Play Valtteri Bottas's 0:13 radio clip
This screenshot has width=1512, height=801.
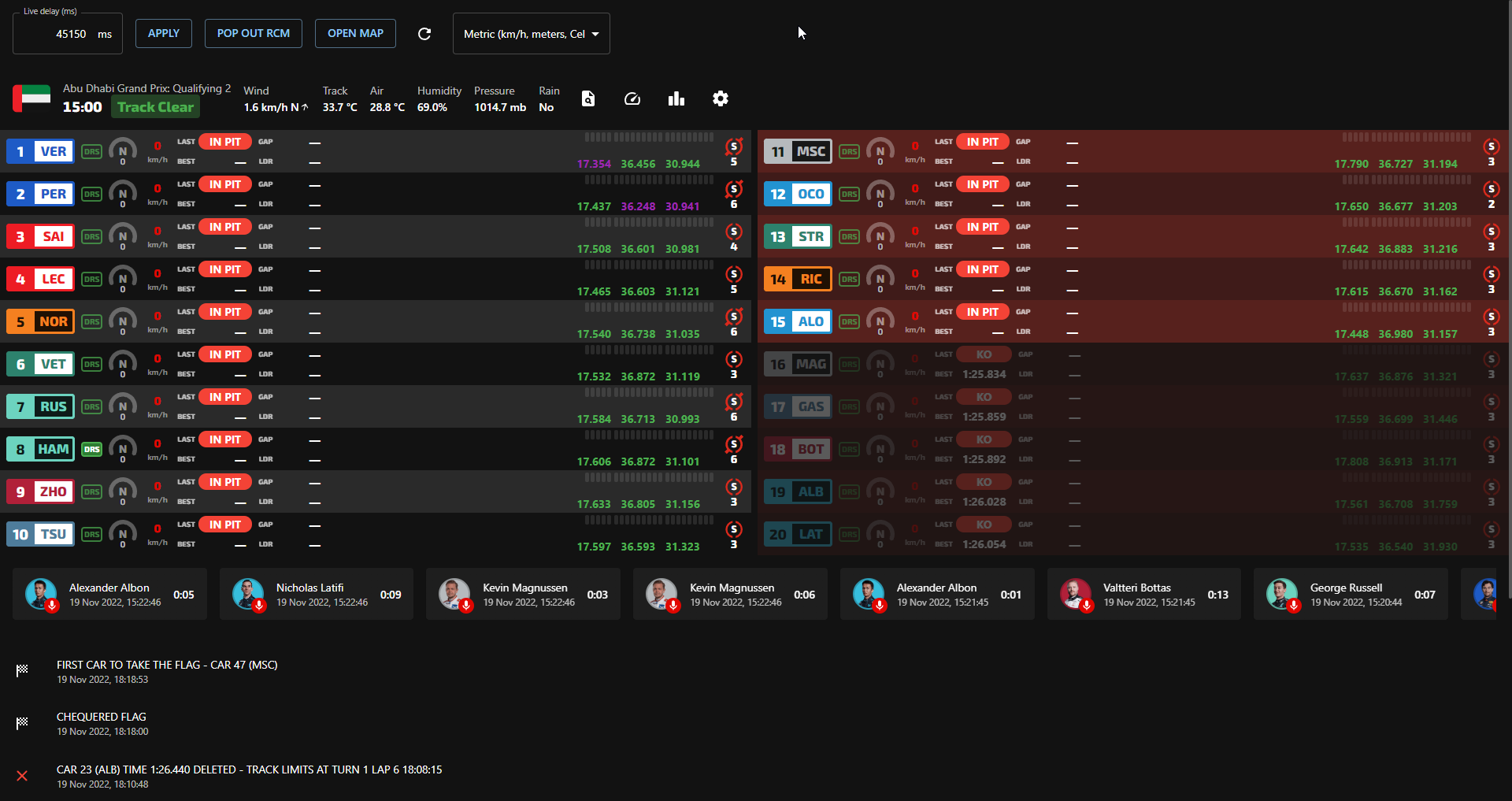point(1075,595)
